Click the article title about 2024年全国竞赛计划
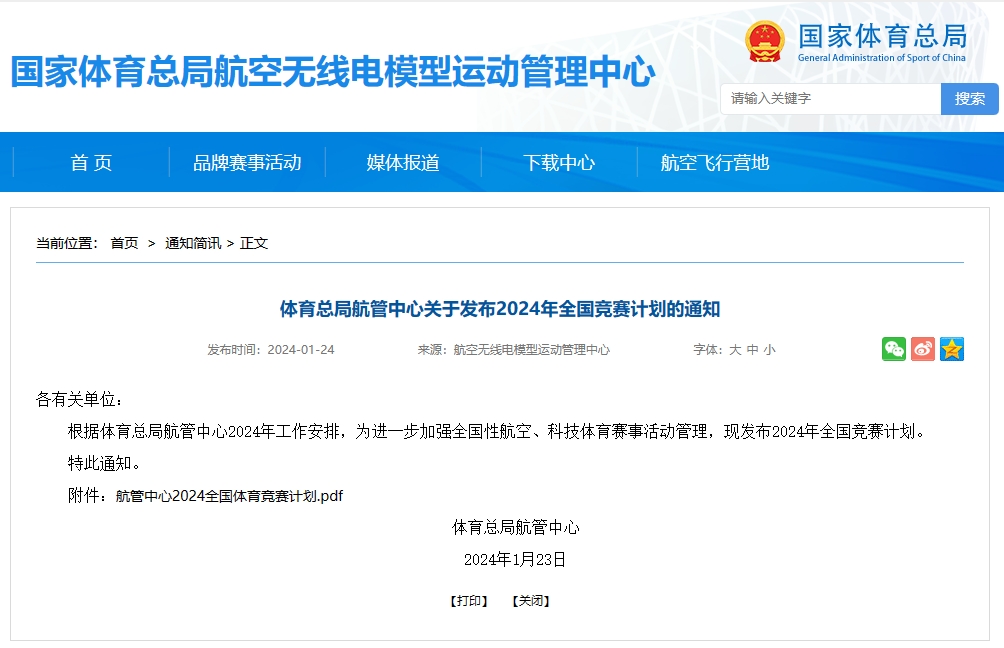Viewport: 1004px width, 648px height. (x=500, y=309)
